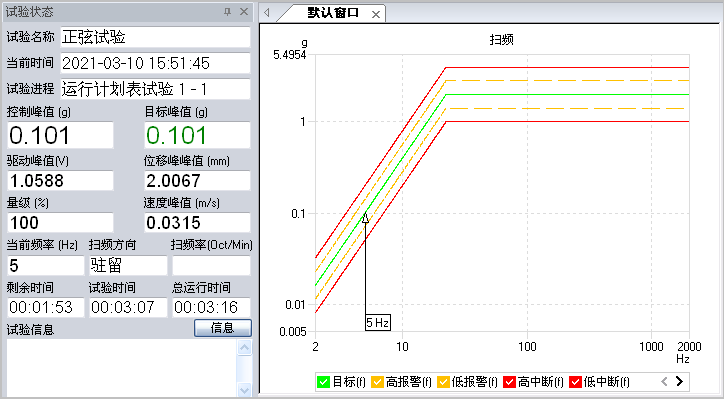Click inside the 试验信息 text area
This screenshot has height=399, width=724.
click(x=121, y=368)
